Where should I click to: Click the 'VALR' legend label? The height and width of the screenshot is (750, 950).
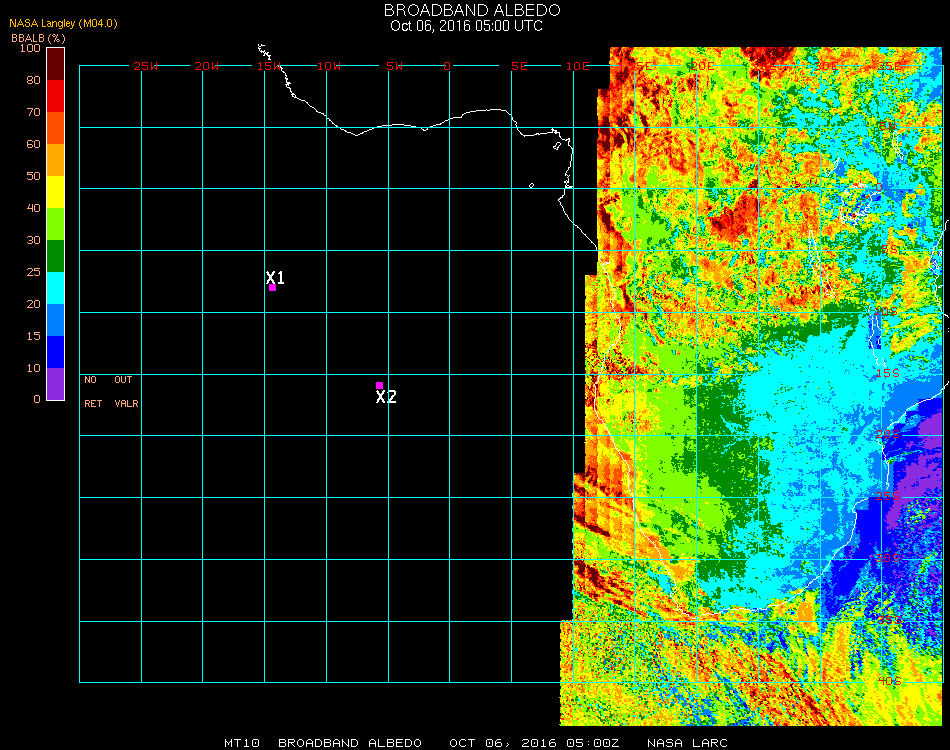tap(126, 403)
